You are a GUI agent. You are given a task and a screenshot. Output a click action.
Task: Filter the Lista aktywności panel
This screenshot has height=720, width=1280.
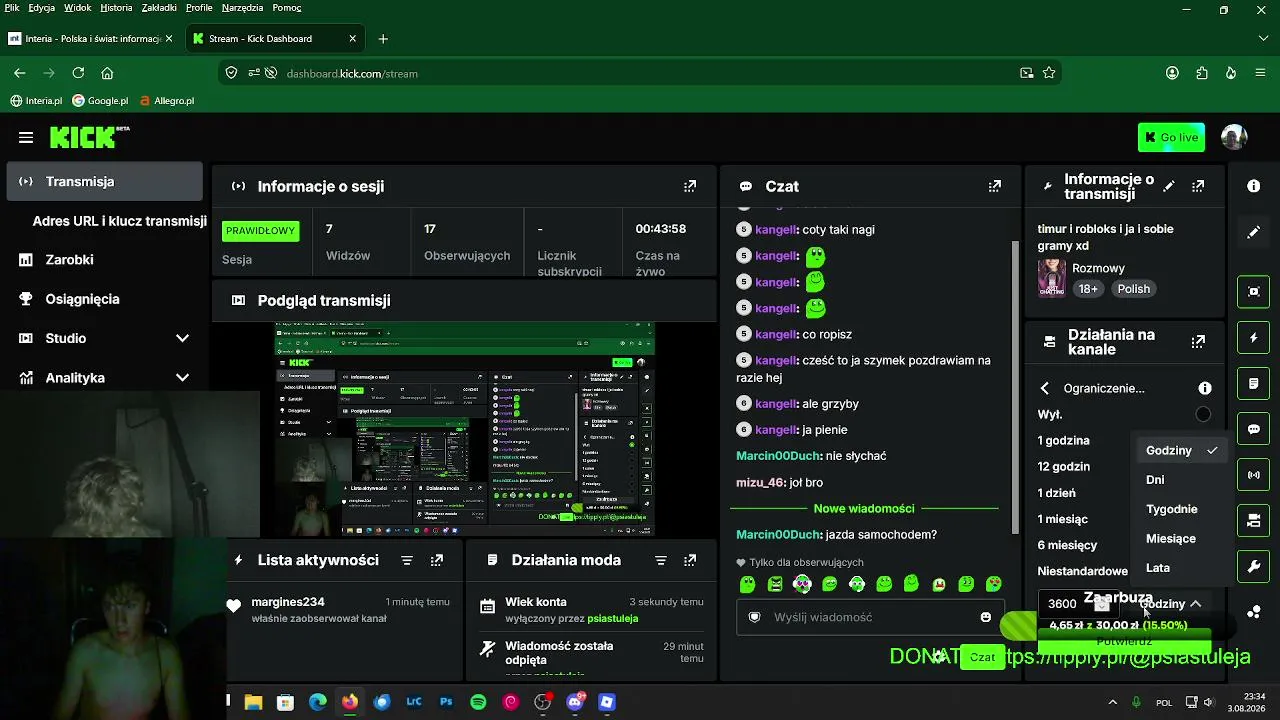click(407, 561)
